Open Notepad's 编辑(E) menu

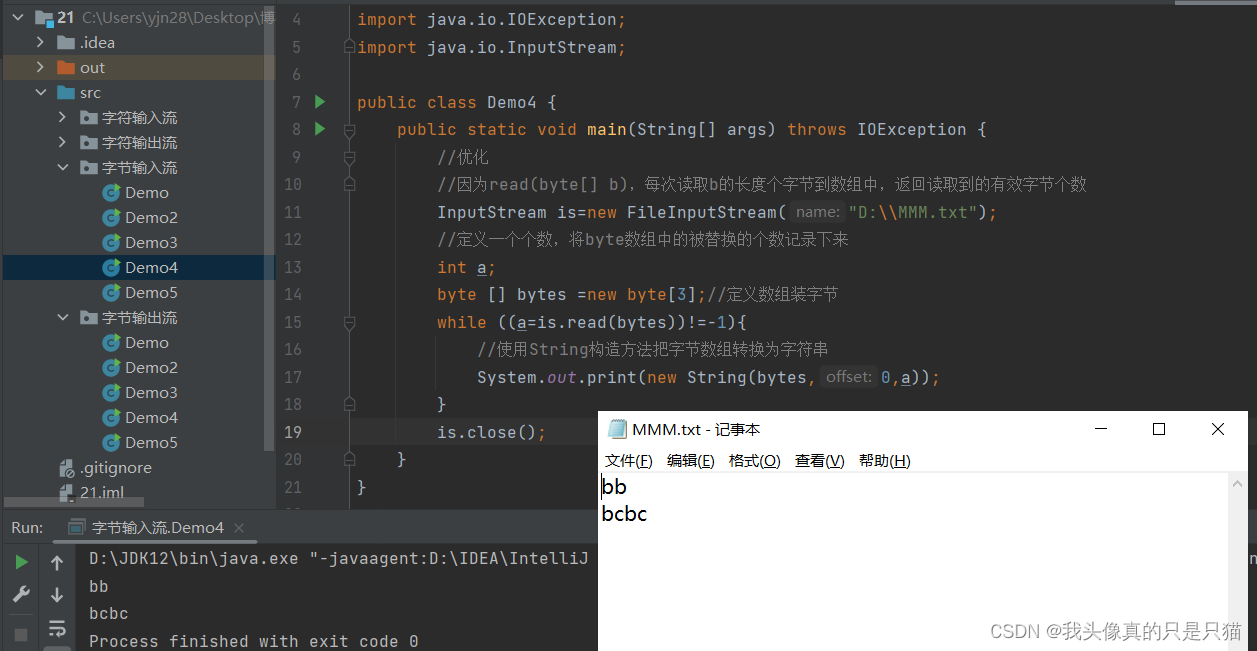click(690, 460)
